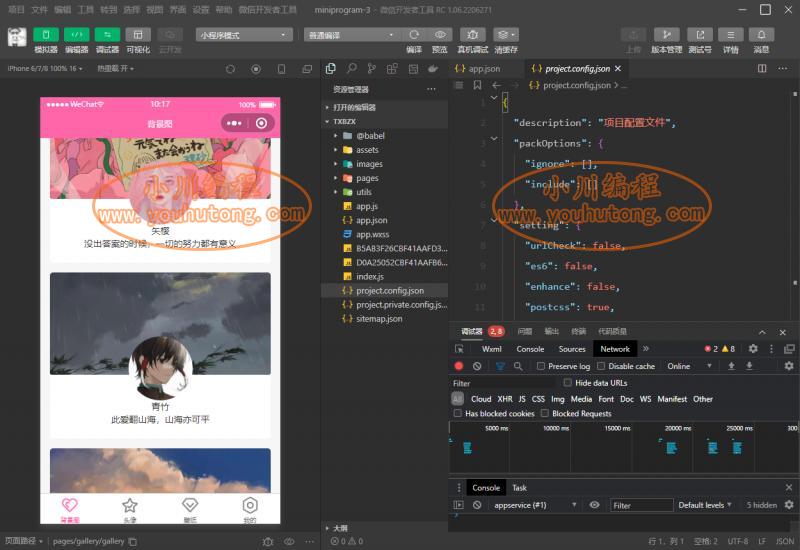Viewport: 800px width, 550px height.
Task: Click the mini program capsule menu dots
Action: (x=234, y=123)
